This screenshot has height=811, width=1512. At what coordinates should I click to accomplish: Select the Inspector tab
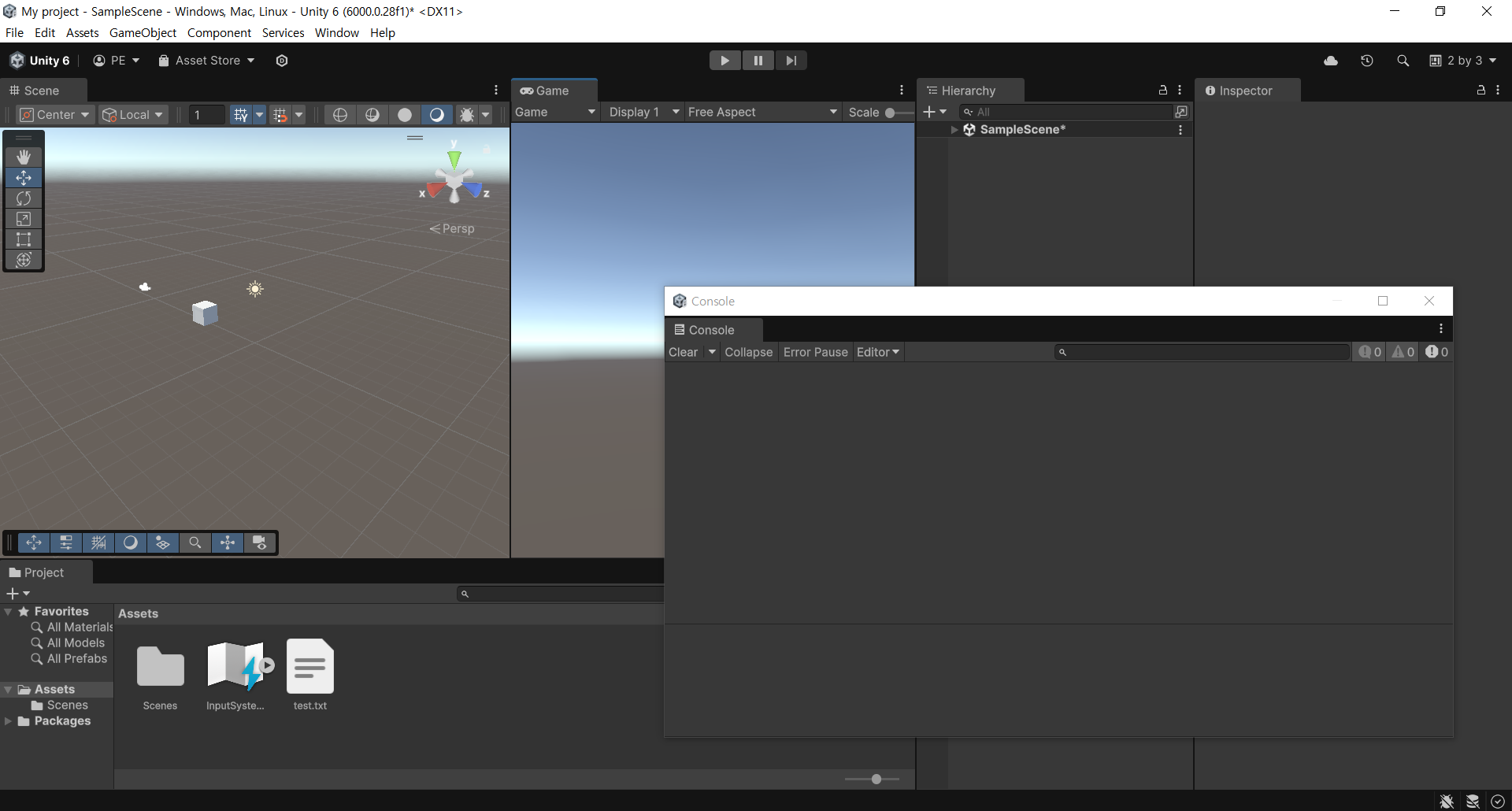pos(1246,91)
